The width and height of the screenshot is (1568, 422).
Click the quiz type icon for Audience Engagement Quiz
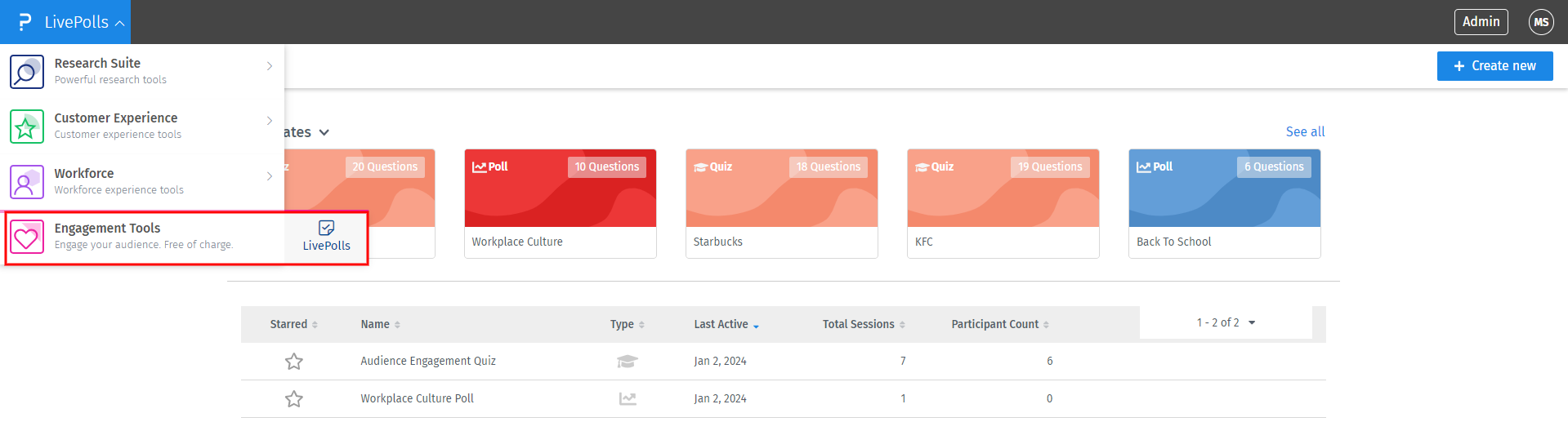627,361
